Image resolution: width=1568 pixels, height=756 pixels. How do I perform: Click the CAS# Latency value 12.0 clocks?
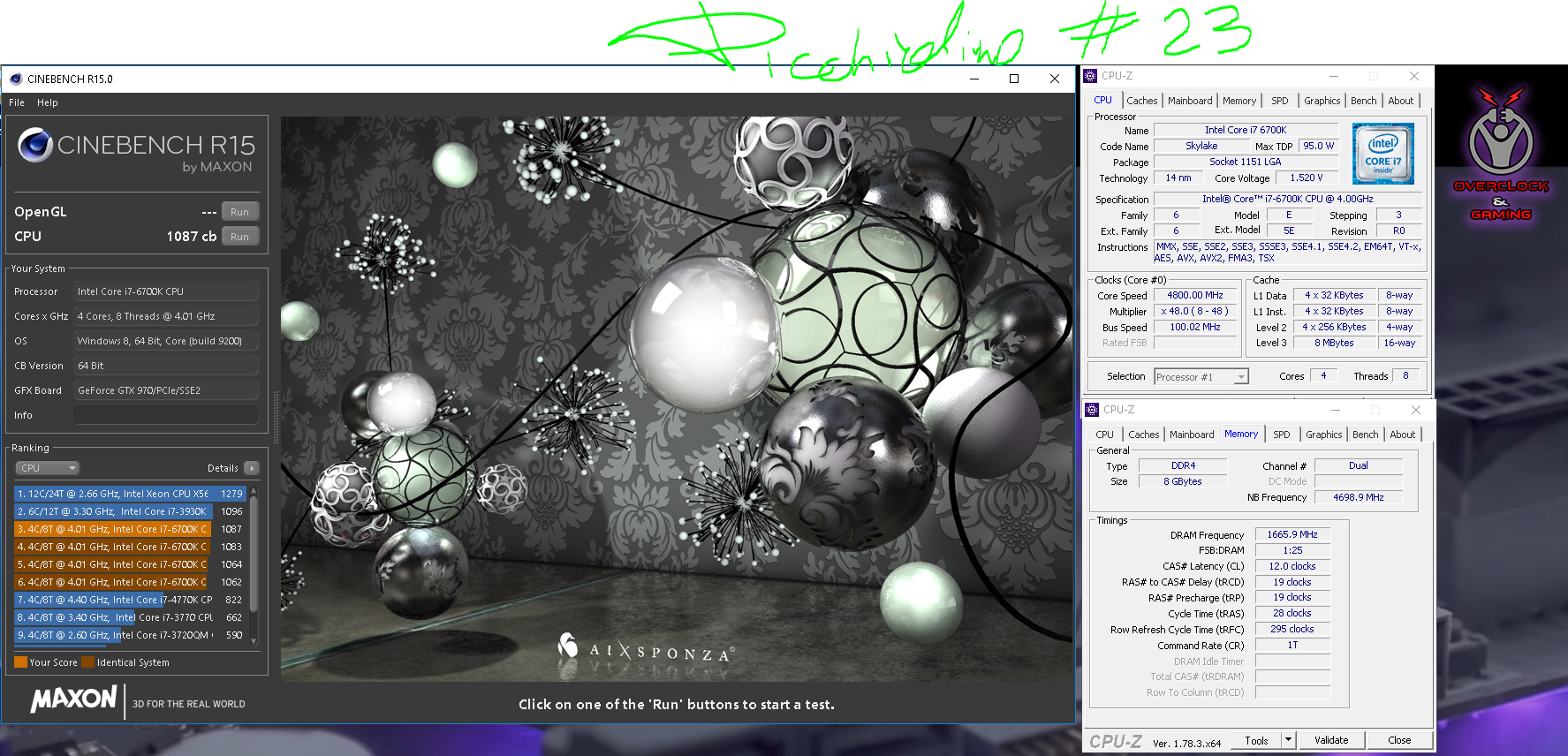point(1292,567)
